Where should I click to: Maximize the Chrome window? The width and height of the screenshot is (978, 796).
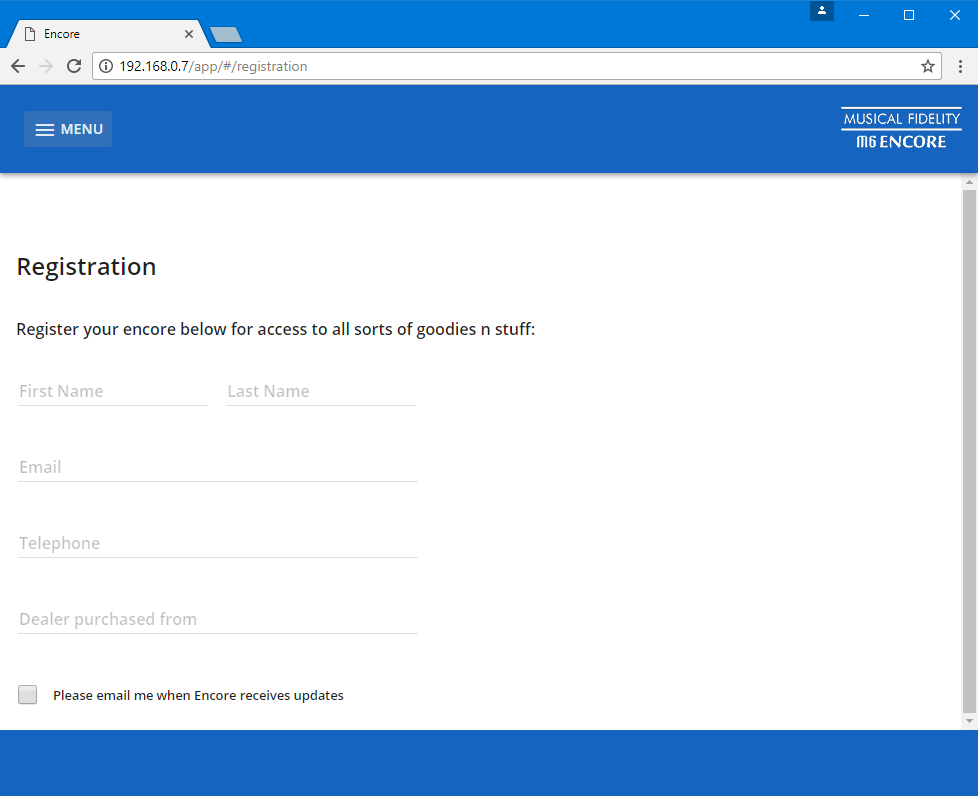pyautogui.click(x=909, y=15)
